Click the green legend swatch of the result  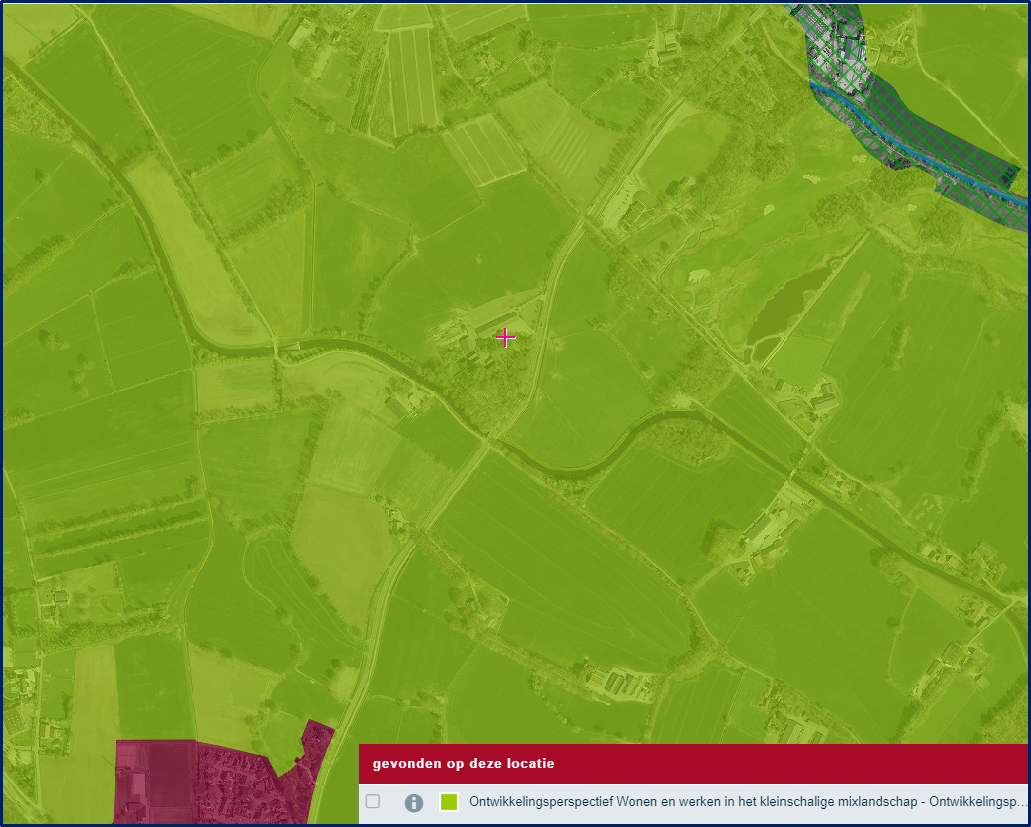[449, 802]
